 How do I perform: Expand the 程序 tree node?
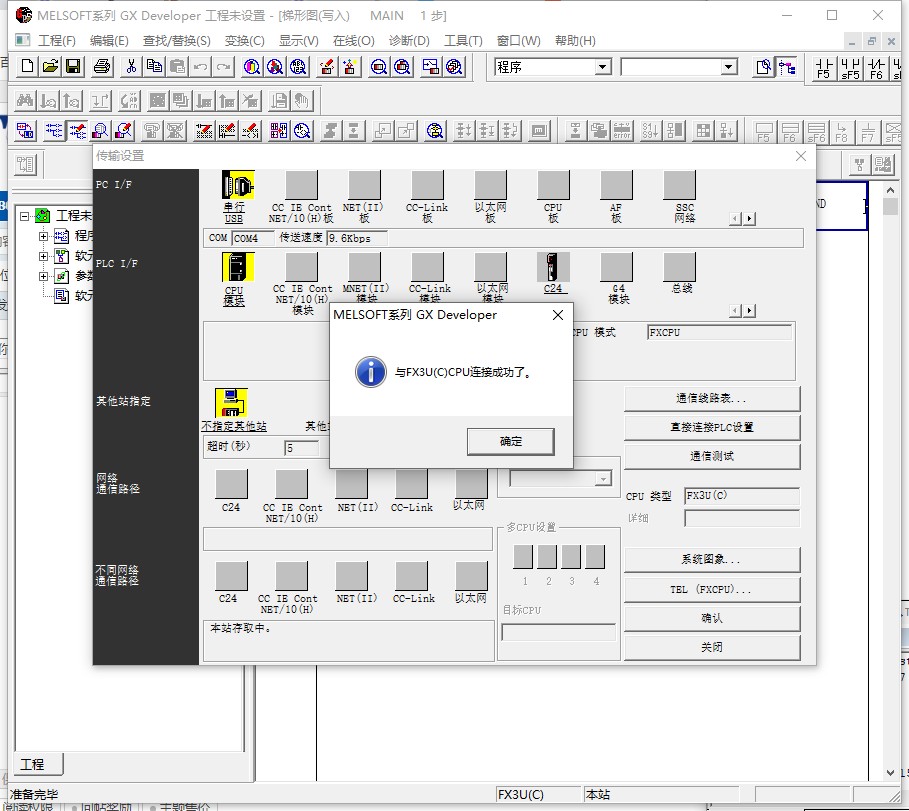point(43,236)
